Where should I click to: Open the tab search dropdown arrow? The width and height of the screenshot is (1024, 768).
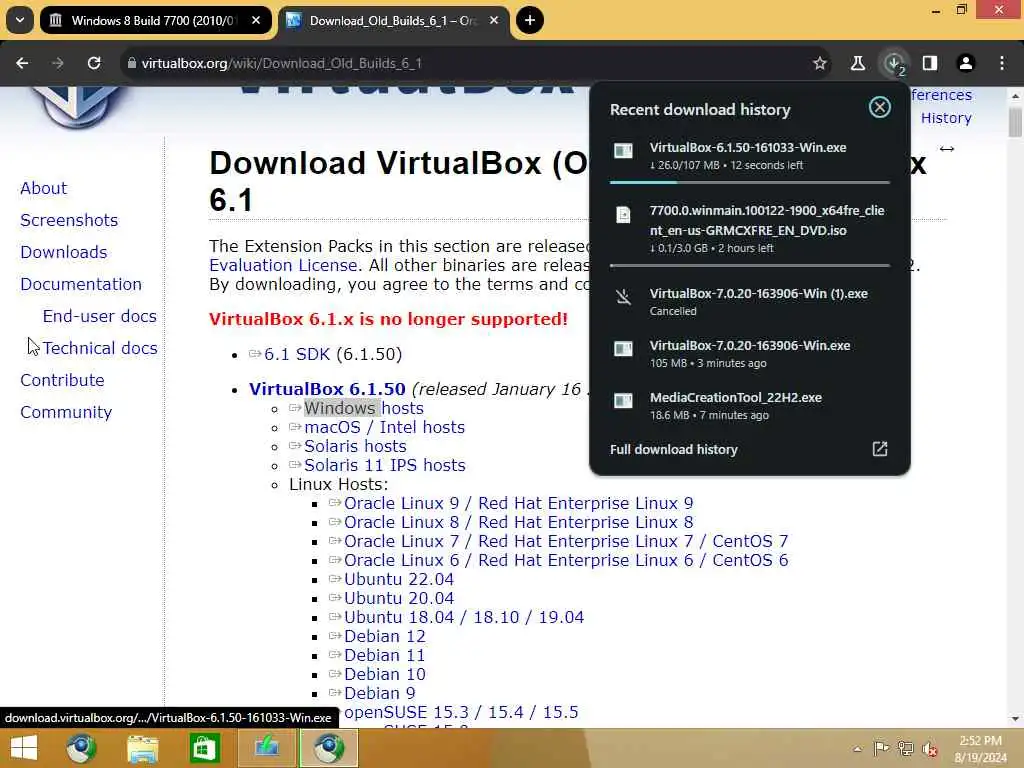(x=20, y=20)
